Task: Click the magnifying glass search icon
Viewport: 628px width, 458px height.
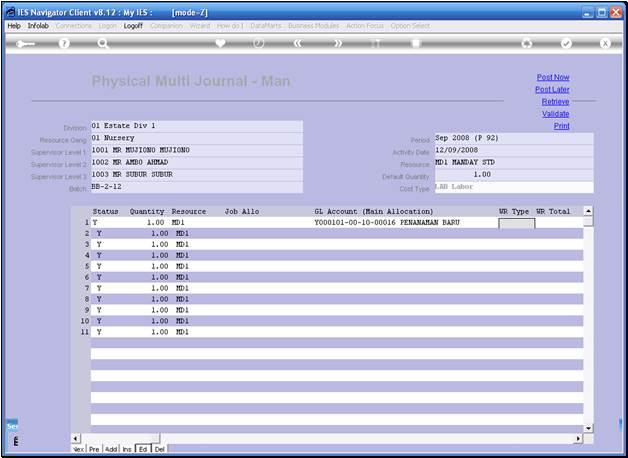Action: [x=103, y=43]
